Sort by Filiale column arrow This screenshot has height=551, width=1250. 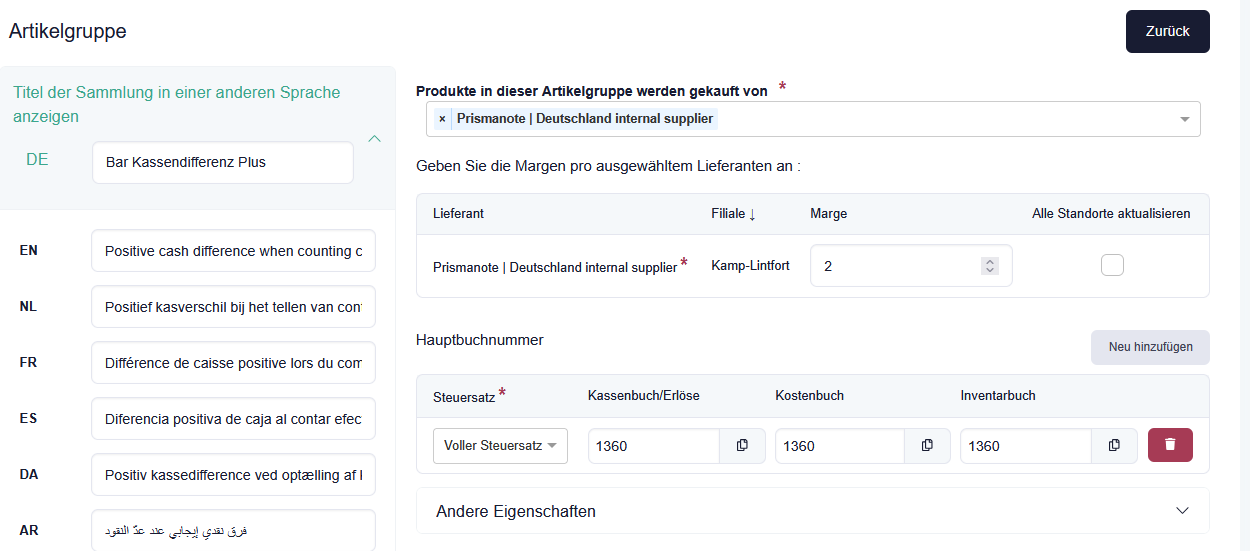(x=752, y=214)
